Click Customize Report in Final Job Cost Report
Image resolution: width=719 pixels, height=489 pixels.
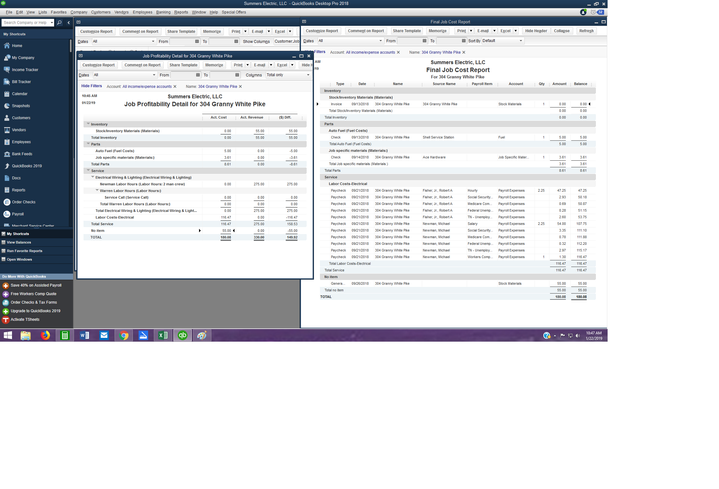(322, 31)
